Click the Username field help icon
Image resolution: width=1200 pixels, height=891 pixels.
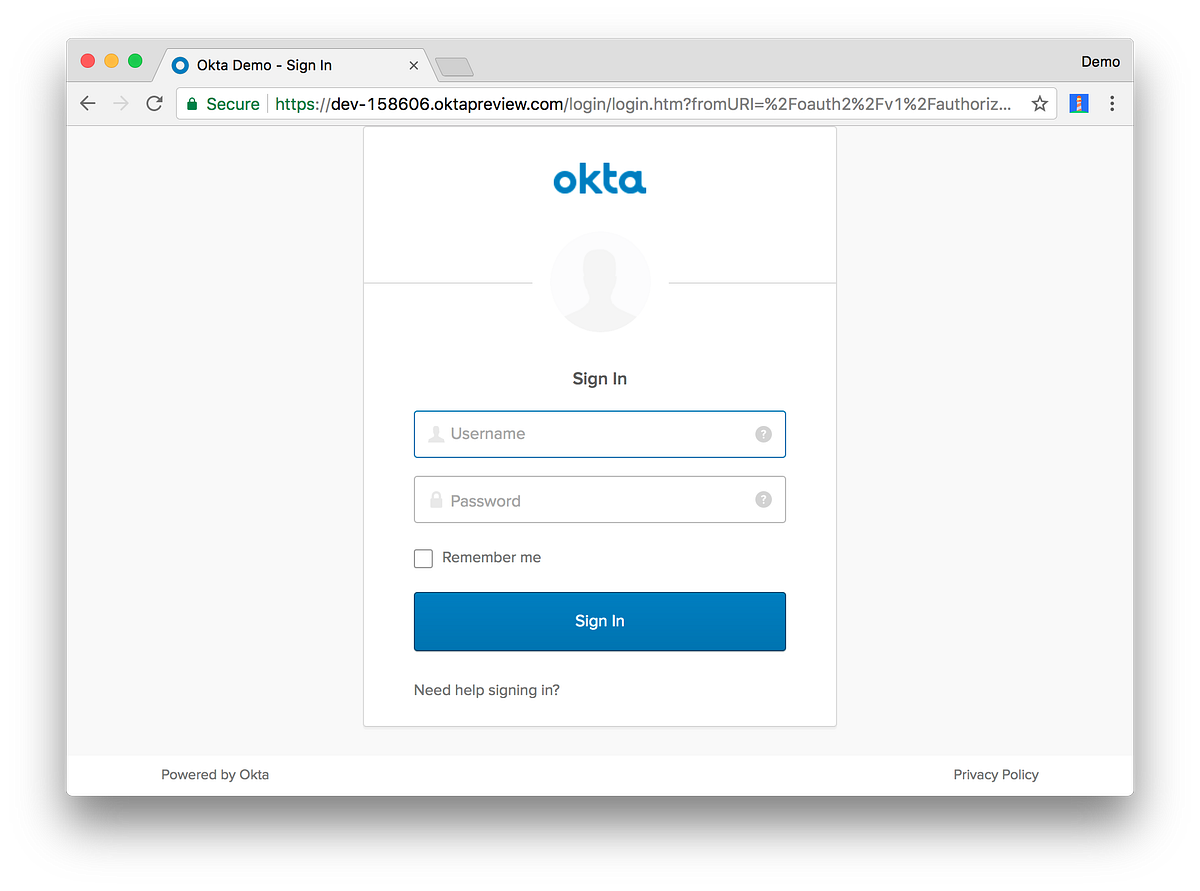tap(764, 434)
